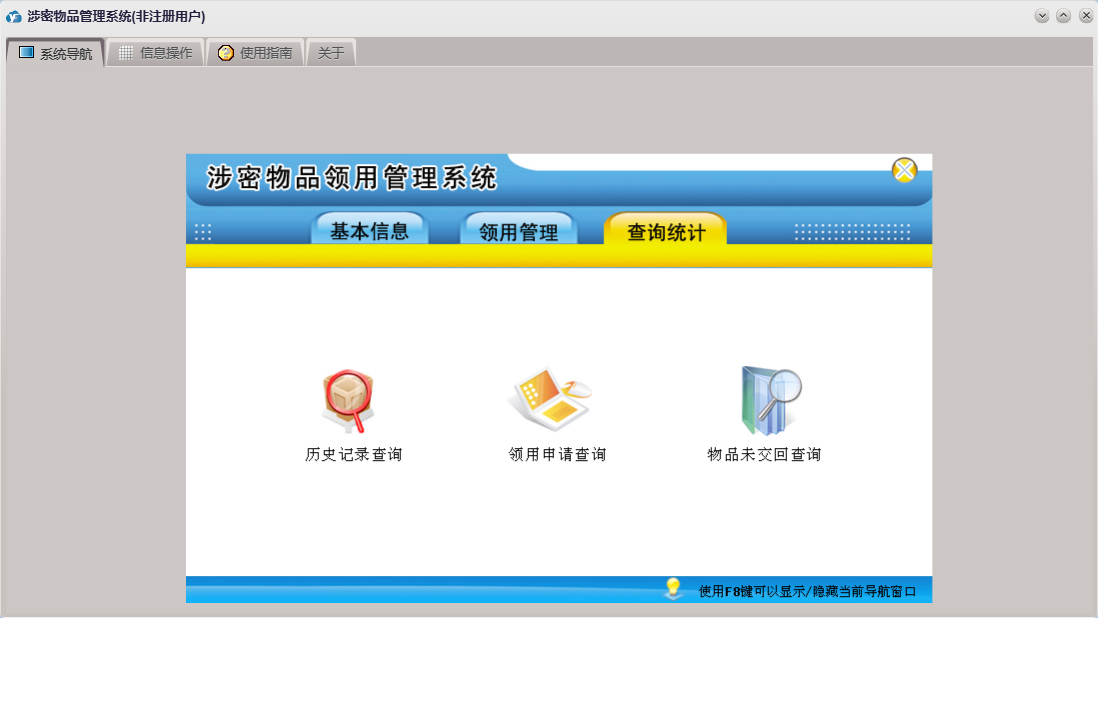Open the 历史记录查询 icon
Screen dimensions: 1098x723
click(348, 401)
